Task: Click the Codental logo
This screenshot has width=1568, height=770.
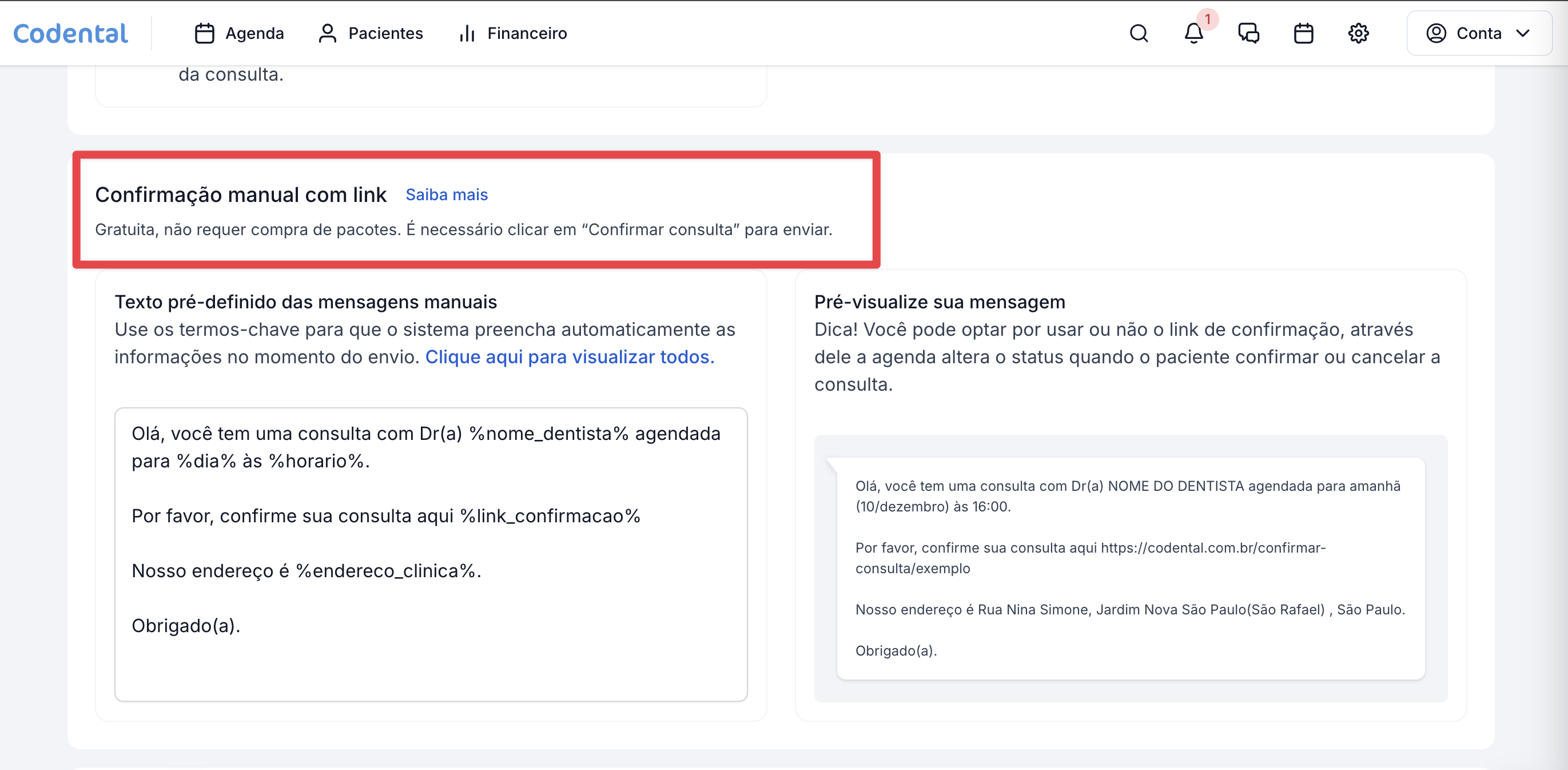Action: pos(70,33)
